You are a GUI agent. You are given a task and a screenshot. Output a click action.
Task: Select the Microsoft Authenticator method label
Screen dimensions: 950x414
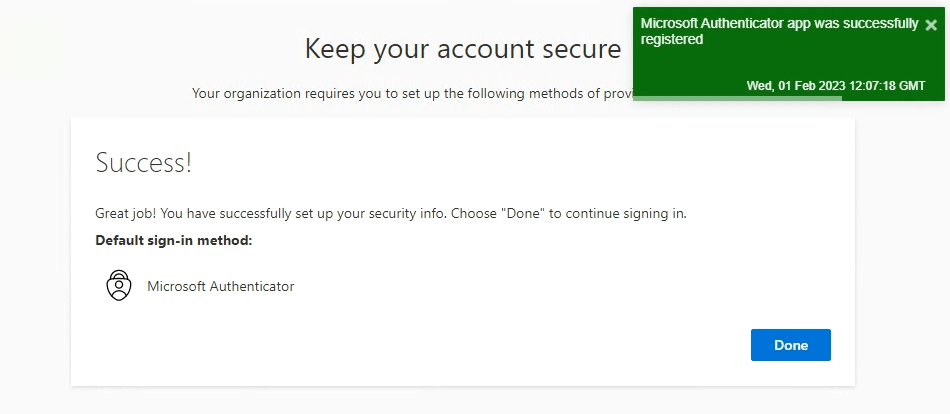click(x=220, y=286)
